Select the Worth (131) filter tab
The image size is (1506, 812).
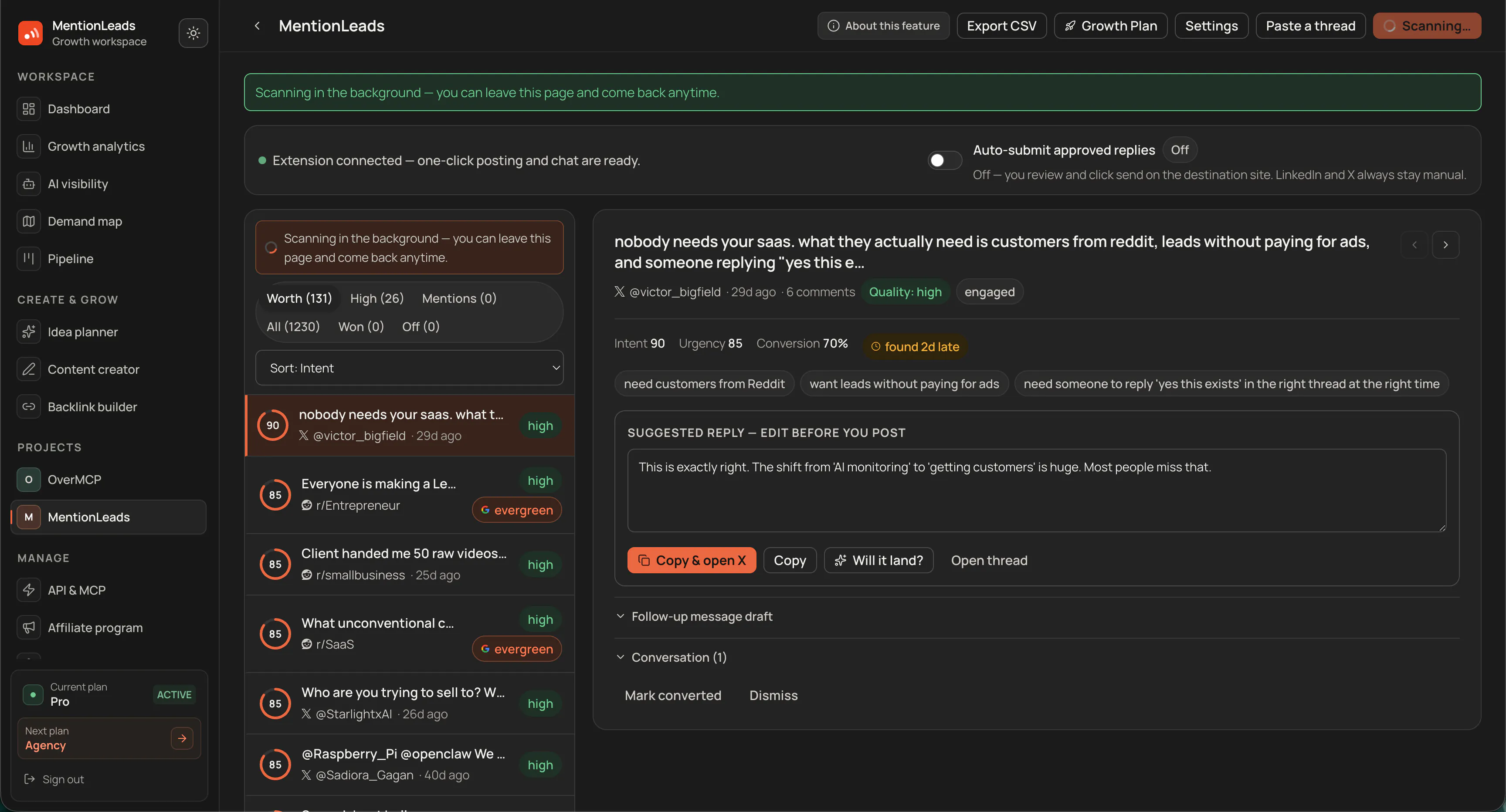pos(299,298)
